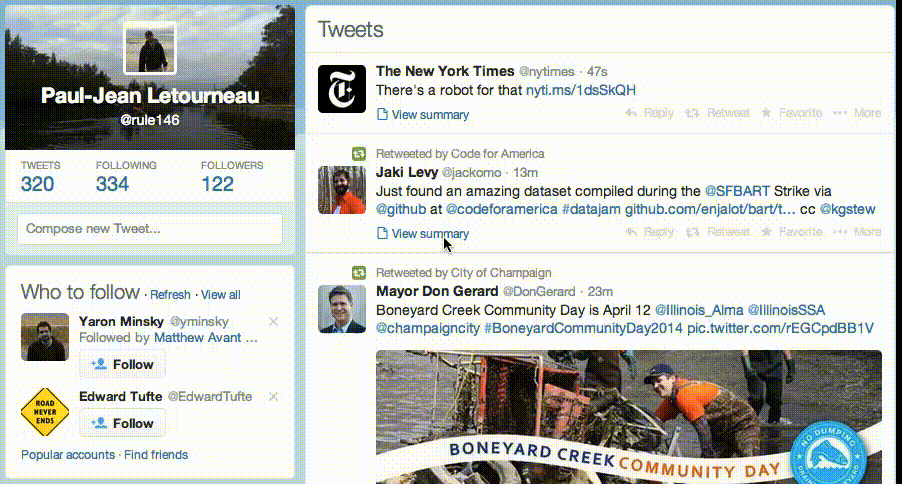Favorite the New York Times robot tweet
The width and height of the screenshot is (902, 484).
(792, 113)
